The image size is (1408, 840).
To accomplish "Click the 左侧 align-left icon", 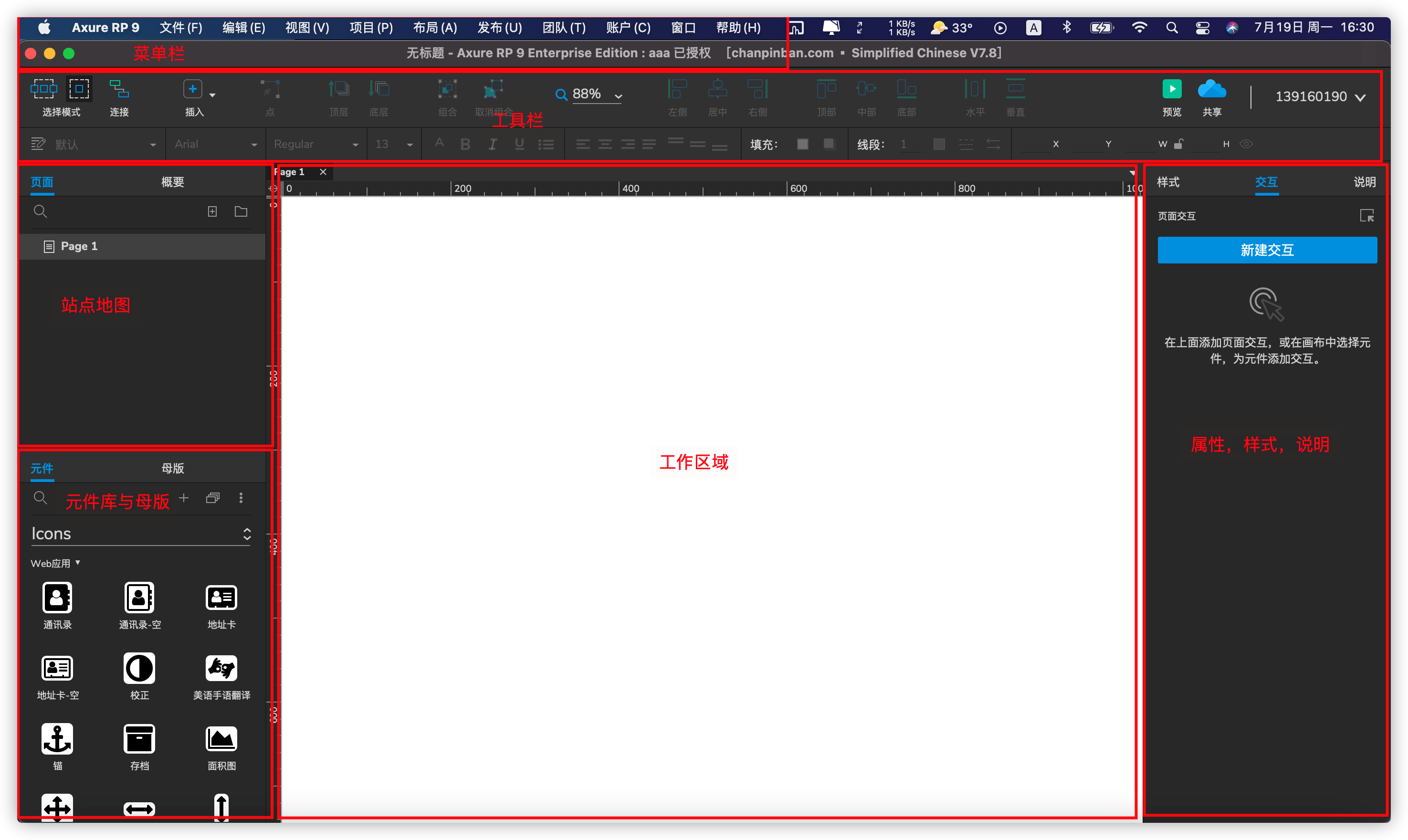I will [x=677, y=89].
